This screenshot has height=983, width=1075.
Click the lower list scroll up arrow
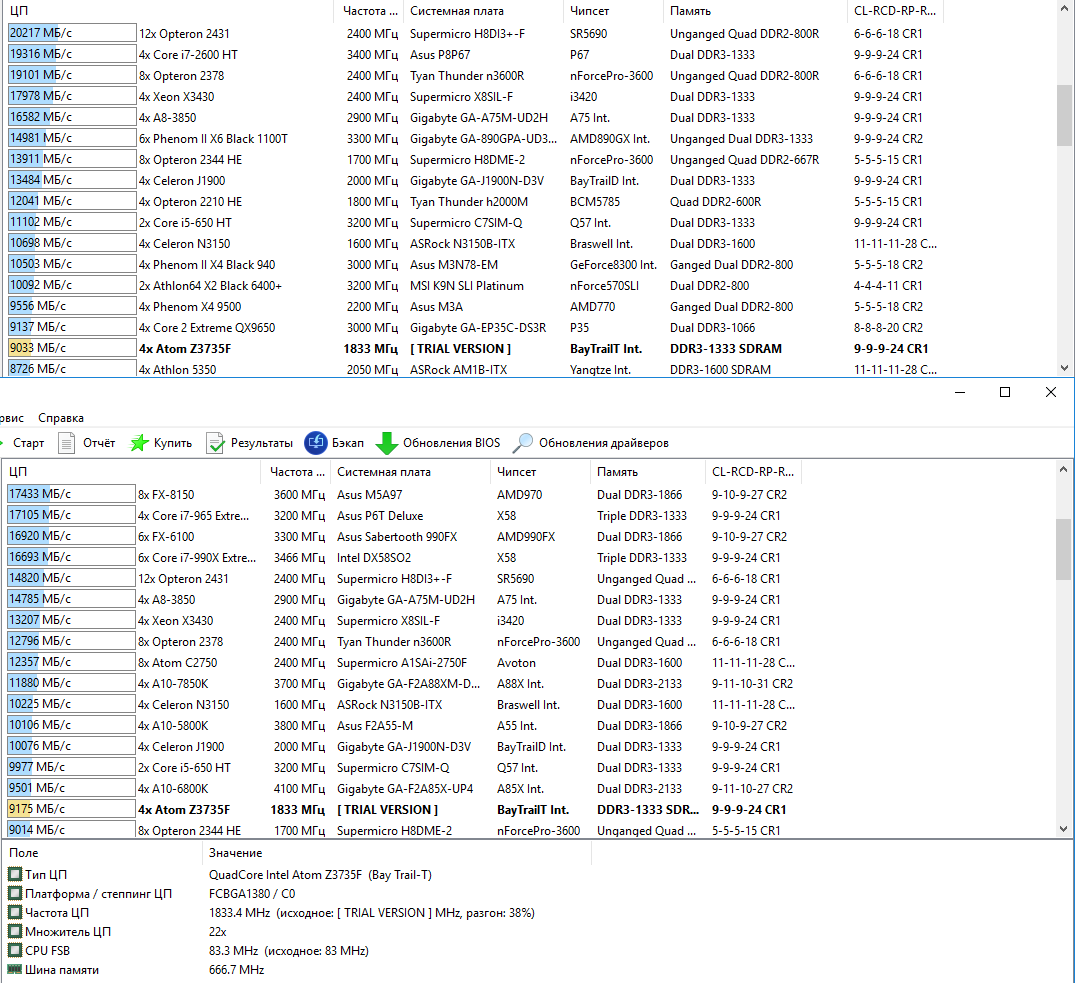click(x=1063, y=470)
